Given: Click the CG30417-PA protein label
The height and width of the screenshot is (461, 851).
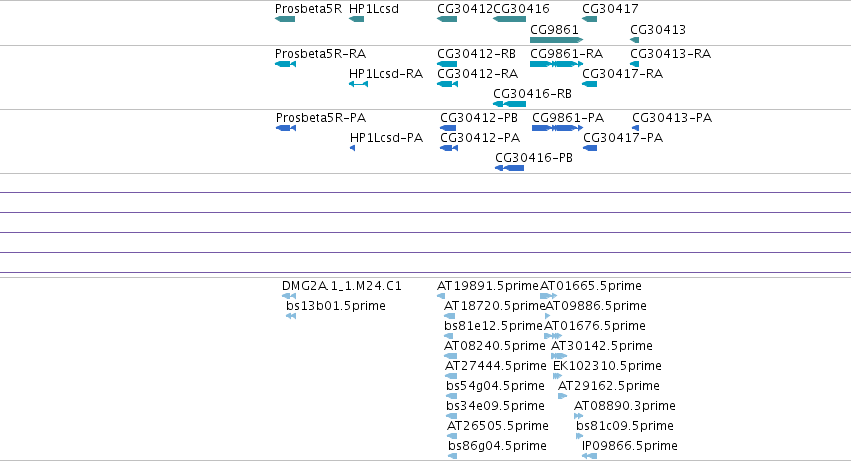Looking at the screenshot, I should coord(623,138).
